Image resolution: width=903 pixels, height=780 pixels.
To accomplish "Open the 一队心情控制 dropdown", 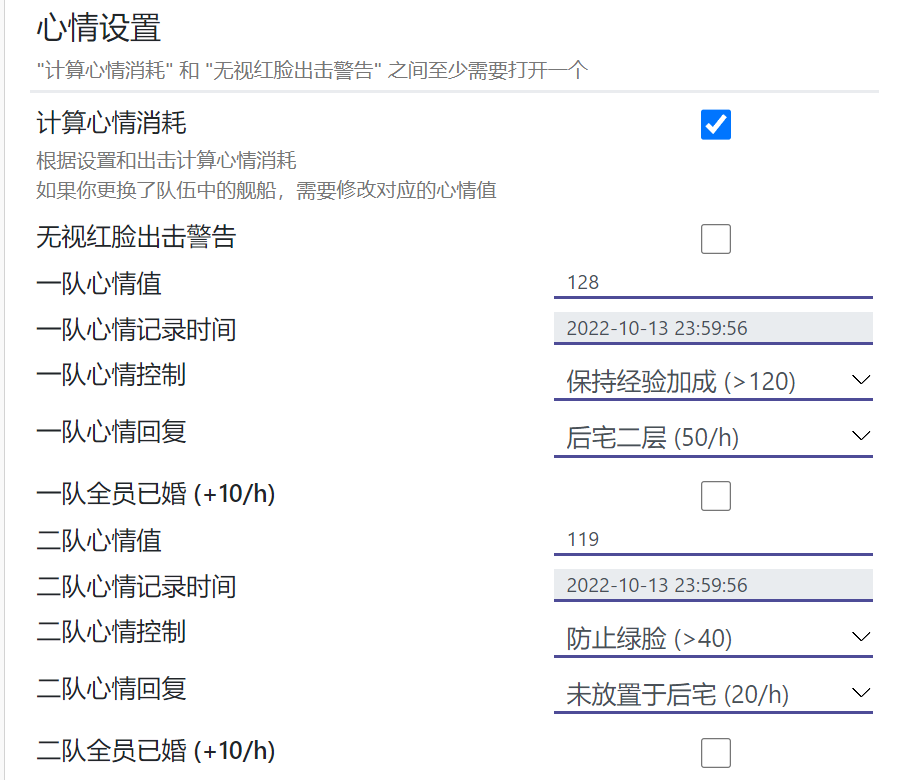I will click(714, 381).
